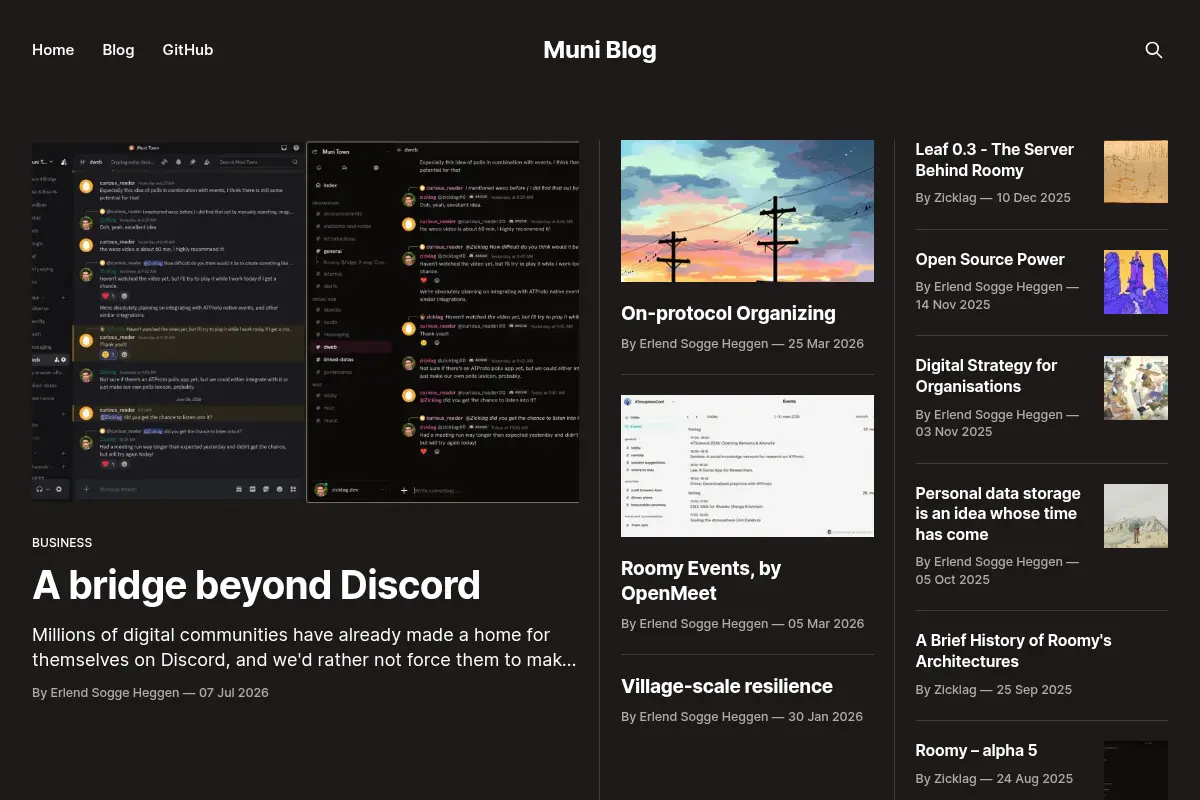Viewport: 1200px width, 800px height.
Task: Open Village-scale resilience article
Action: coord(727,686)
